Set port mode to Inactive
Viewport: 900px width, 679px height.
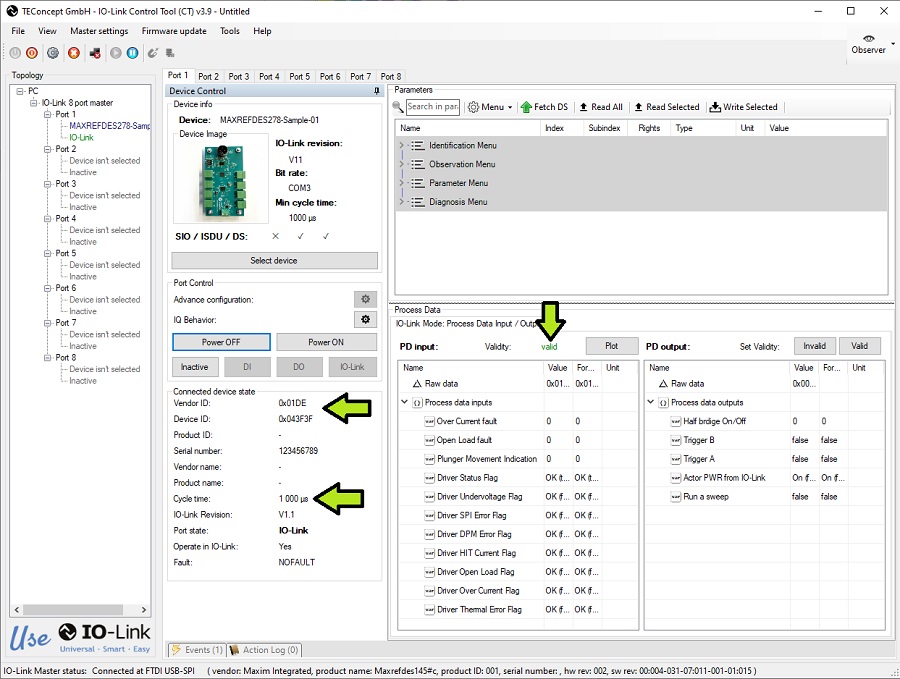[x=195, y=367]
